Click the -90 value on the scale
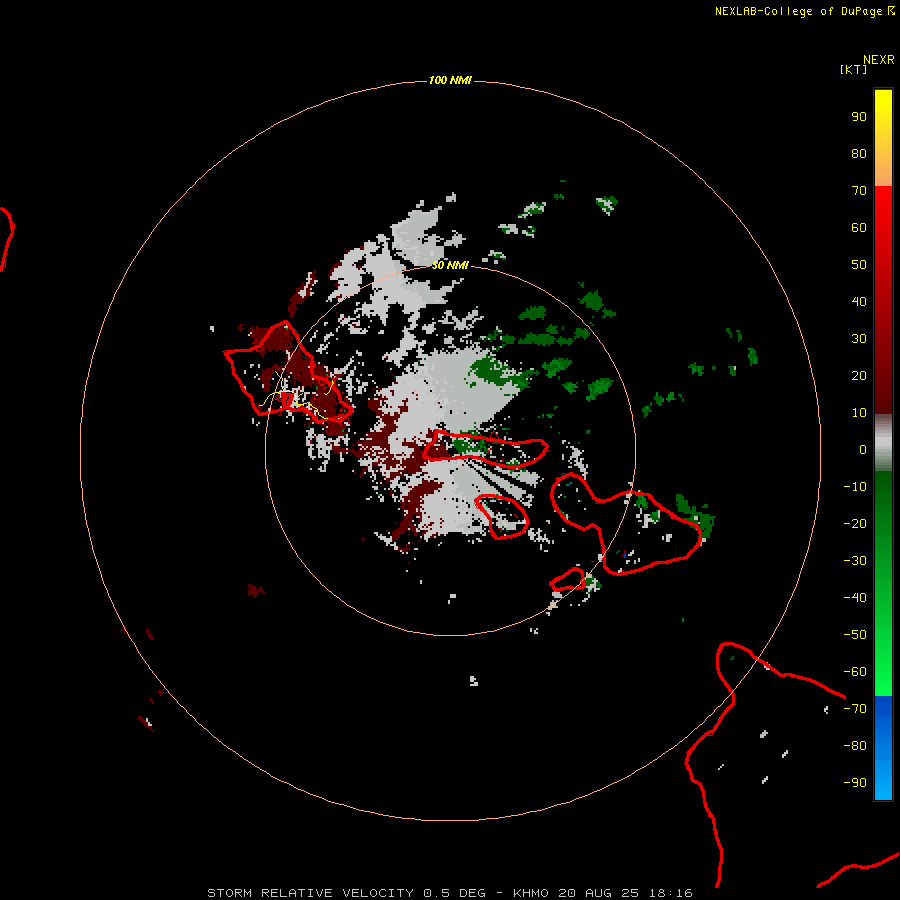The image size is (900, 900). 855,782
